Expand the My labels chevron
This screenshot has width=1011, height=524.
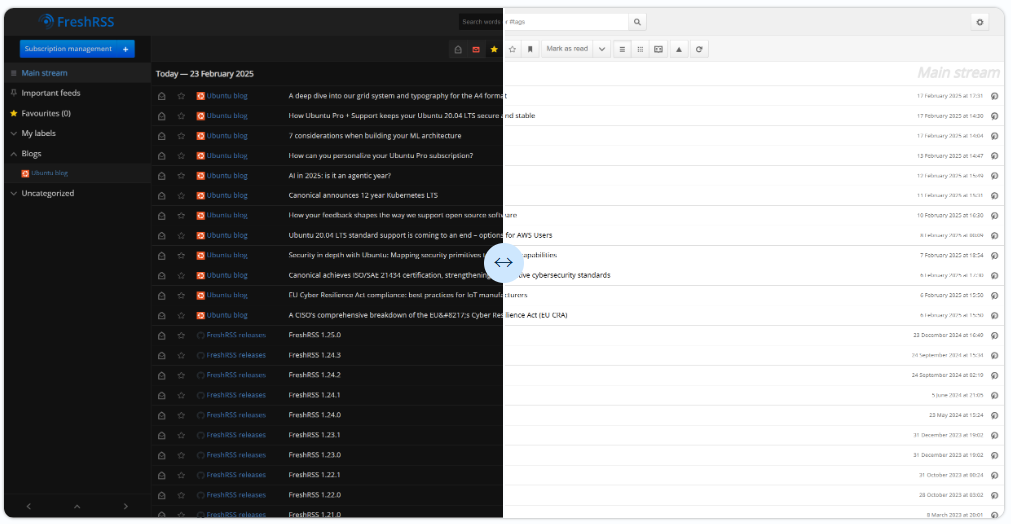pyautogui.click(x=14, y=134)
